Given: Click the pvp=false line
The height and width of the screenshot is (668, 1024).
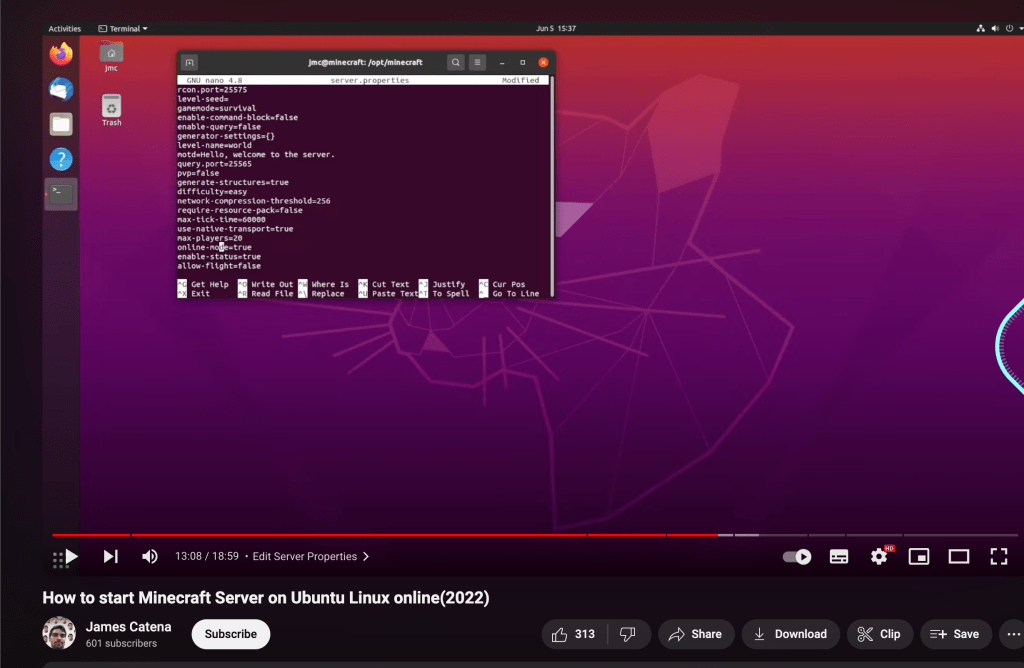Looking at the screenshot, I should coord(198,173).
